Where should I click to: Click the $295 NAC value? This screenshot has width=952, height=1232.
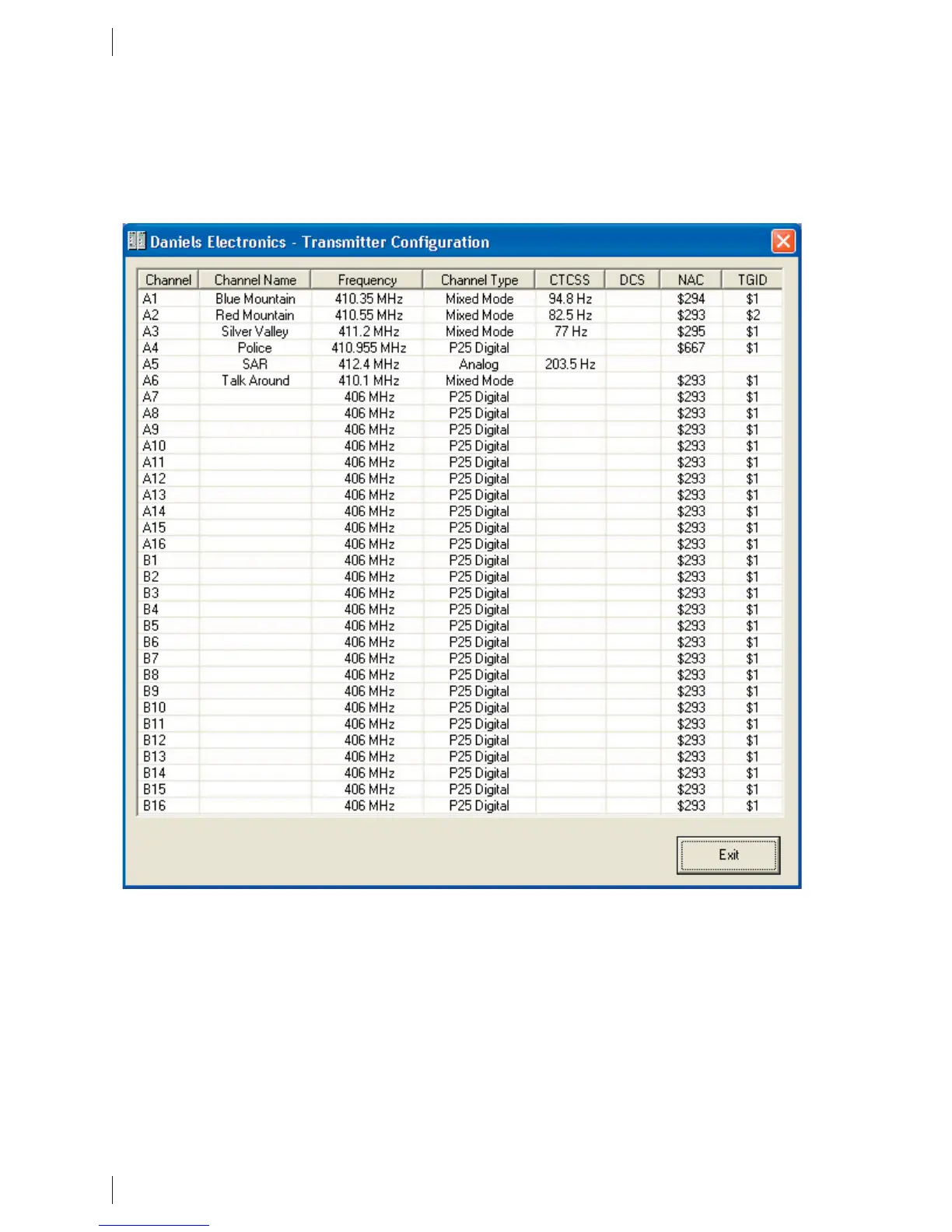click(691, 331)
